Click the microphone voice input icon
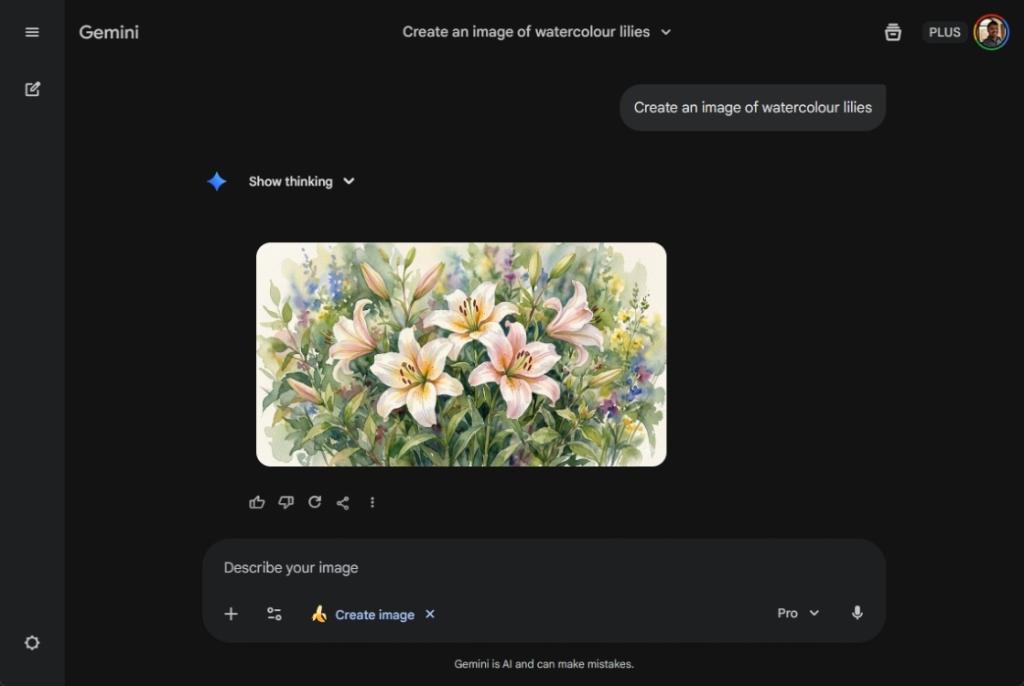 pyautogui.click(x=857, y=613)
